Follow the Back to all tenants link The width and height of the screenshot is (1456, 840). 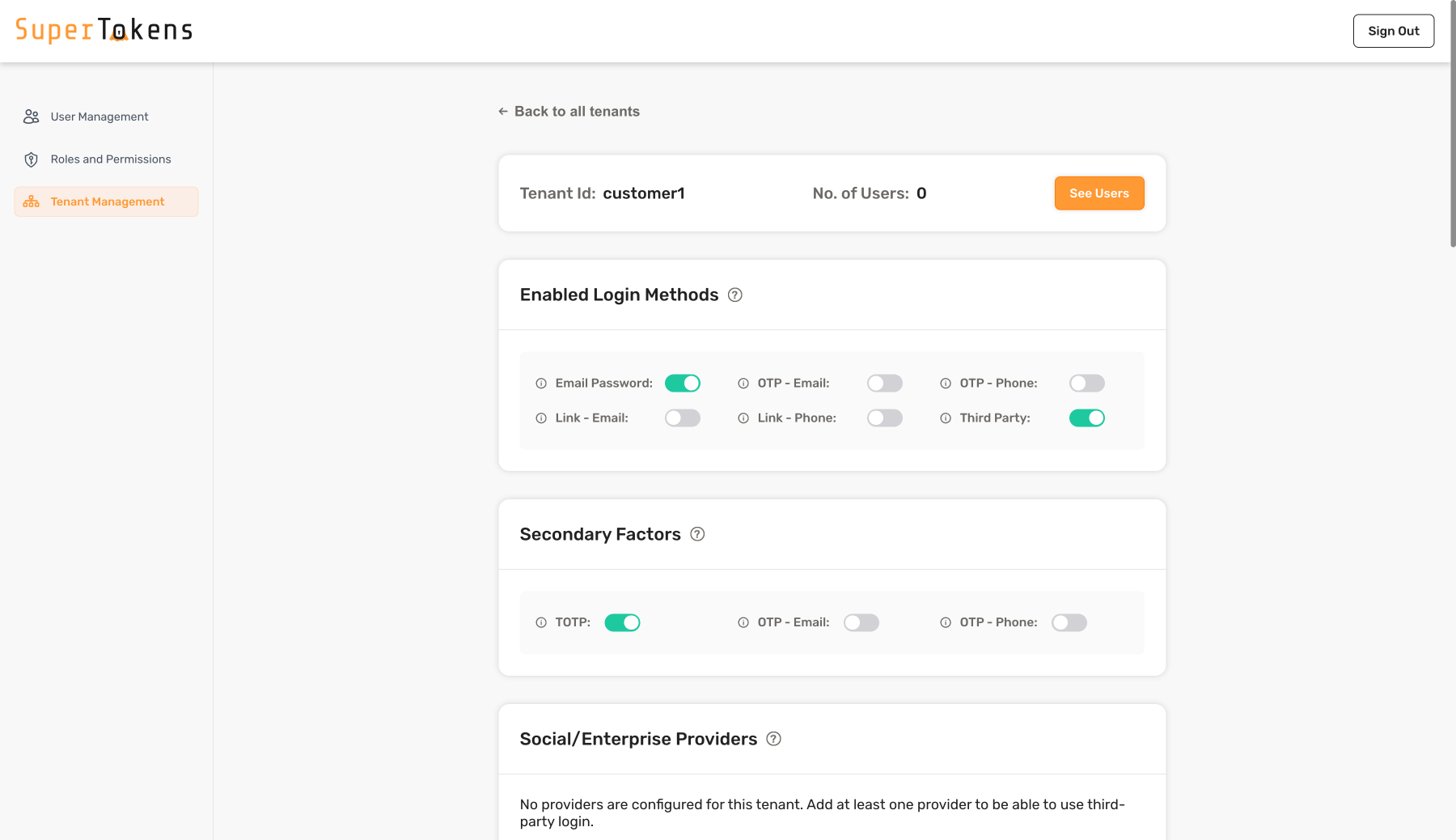coord(568,111)
